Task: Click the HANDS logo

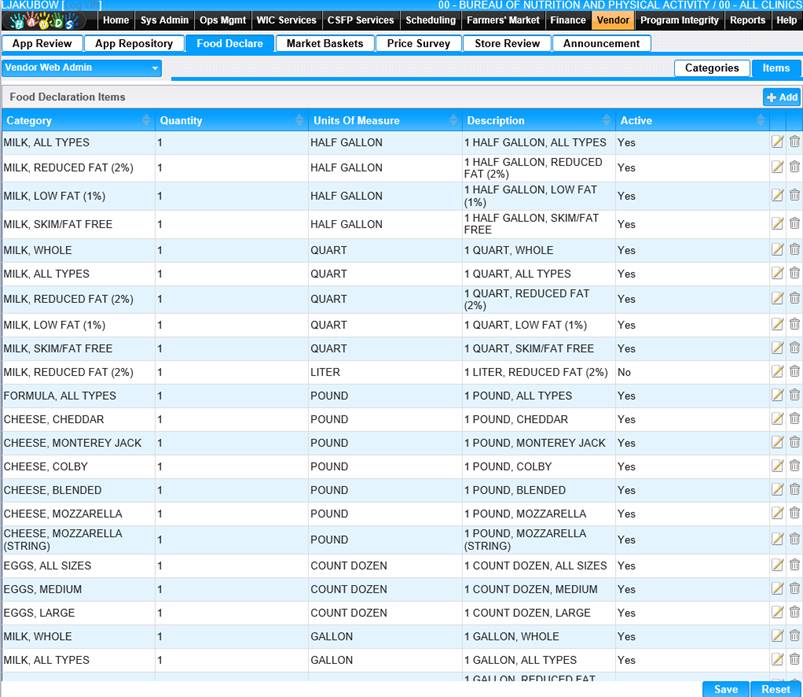Action: (45, 21)
